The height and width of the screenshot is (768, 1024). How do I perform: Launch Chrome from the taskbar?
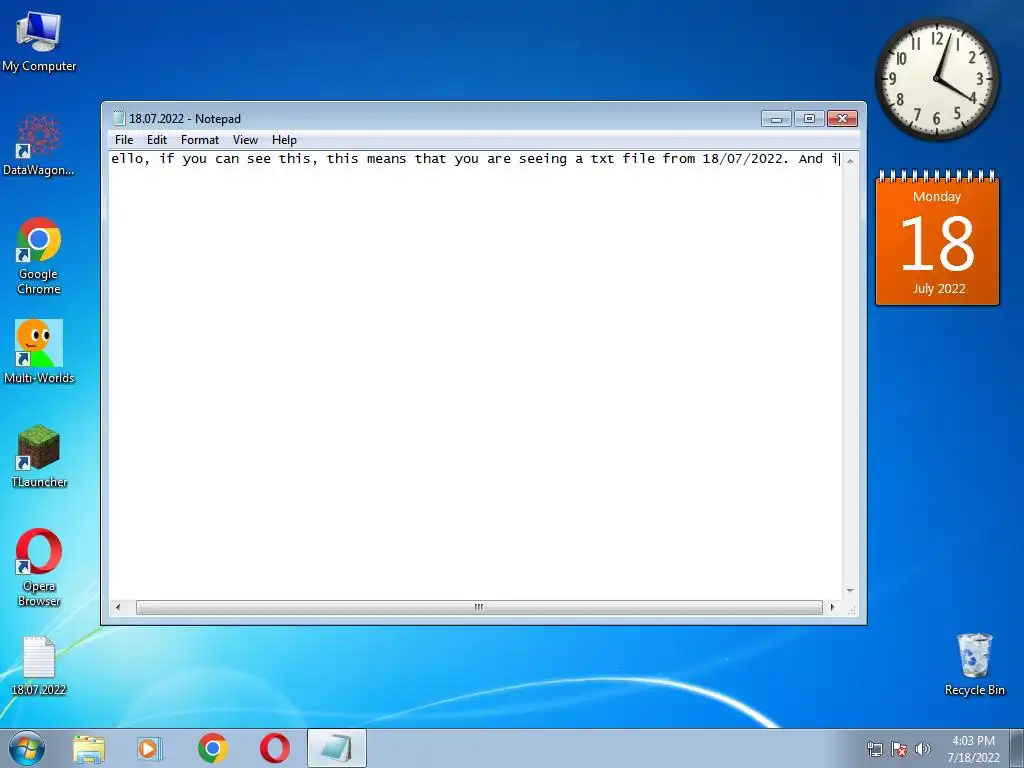tap(213, 748)
